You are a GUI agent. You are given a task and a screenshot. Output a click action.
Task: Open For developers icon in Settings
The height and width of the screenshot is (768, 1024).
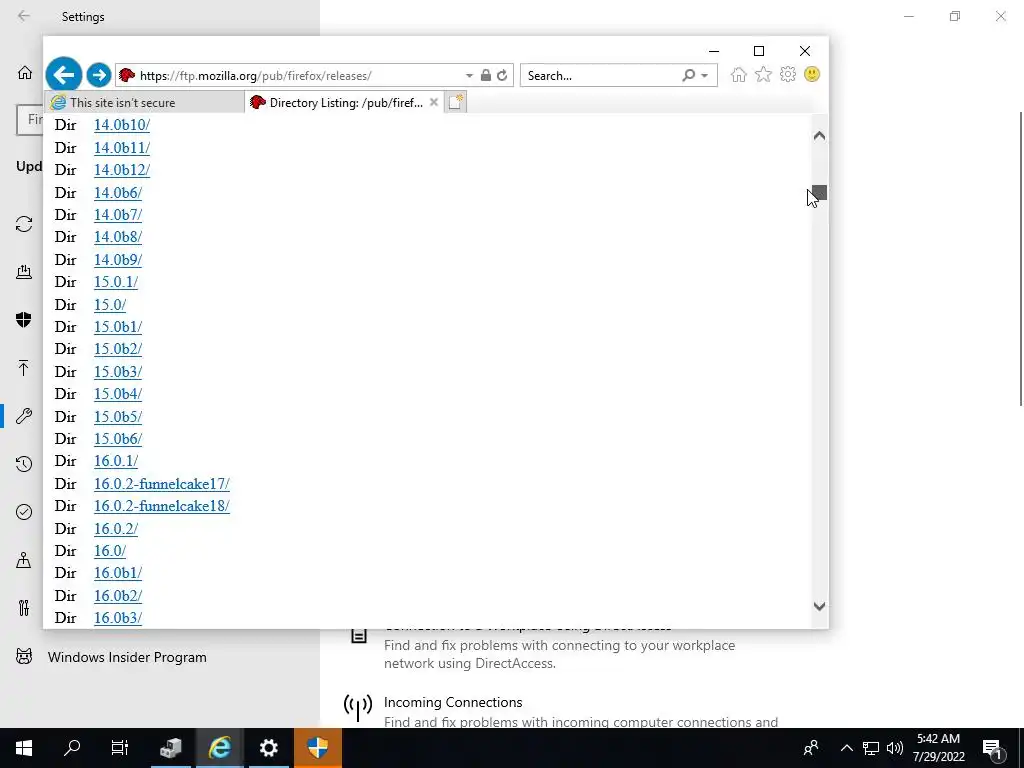[x=24, y=608]
